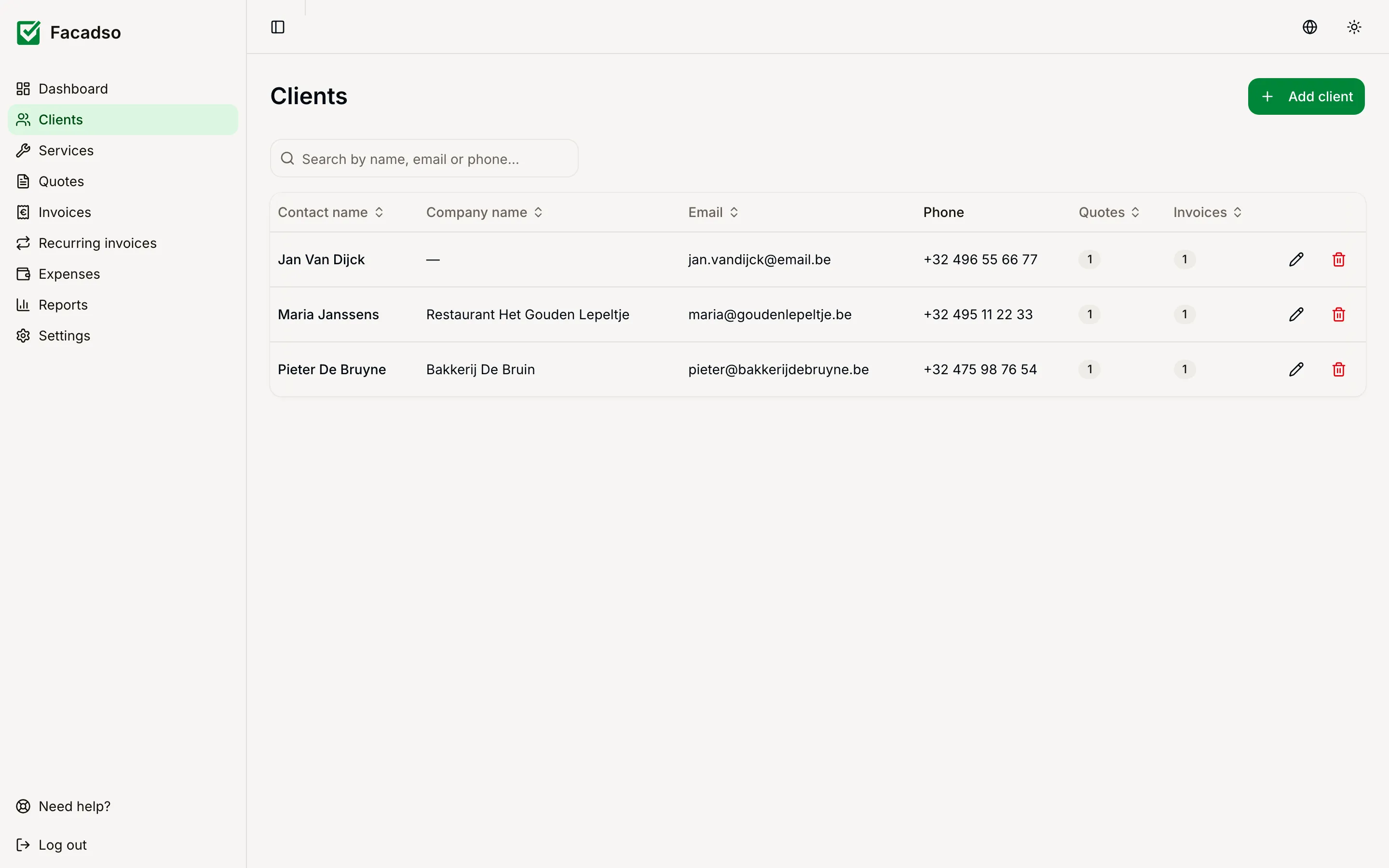Screen dimensions: 1389x868
Task: Open the Invoices section
Action: point(123,212)
